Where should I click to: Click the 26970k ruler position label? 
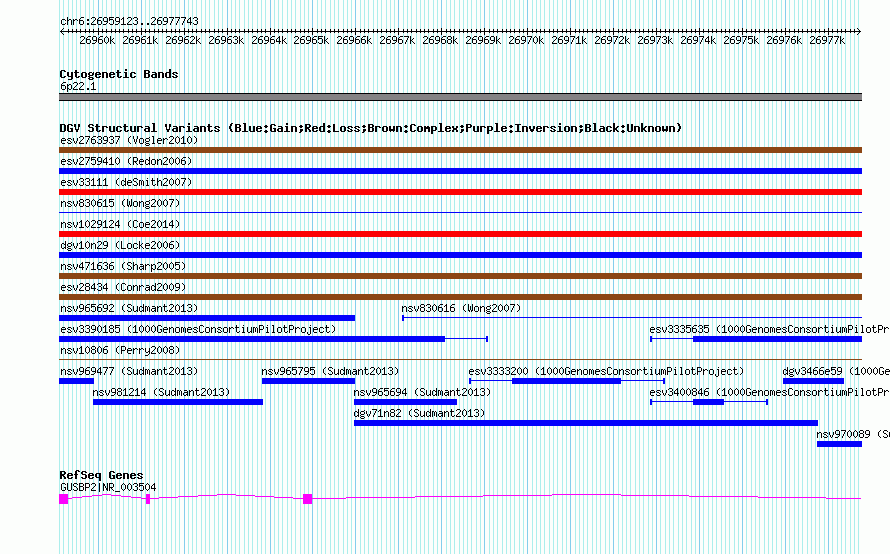click(x=526, y=40)
